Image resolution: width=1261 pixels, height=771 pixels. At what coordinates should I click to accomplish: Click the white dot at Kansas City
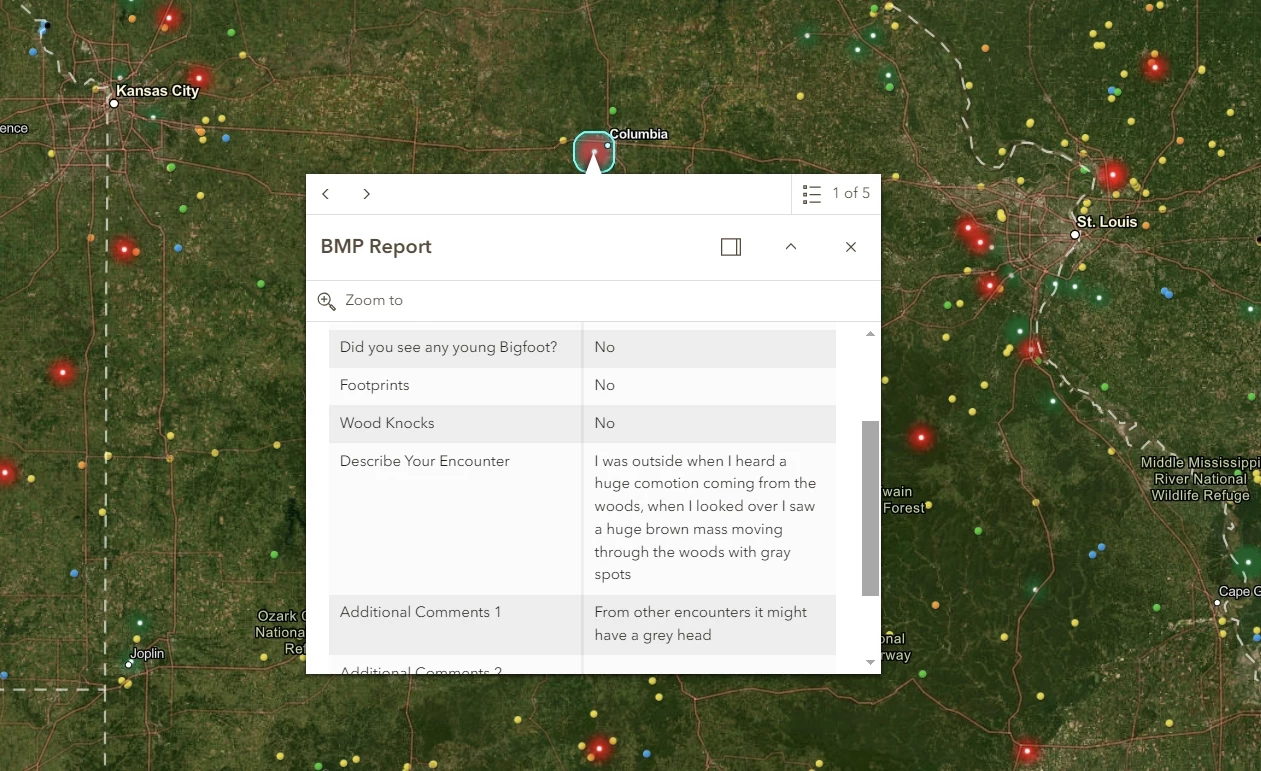tap(114, 103)
